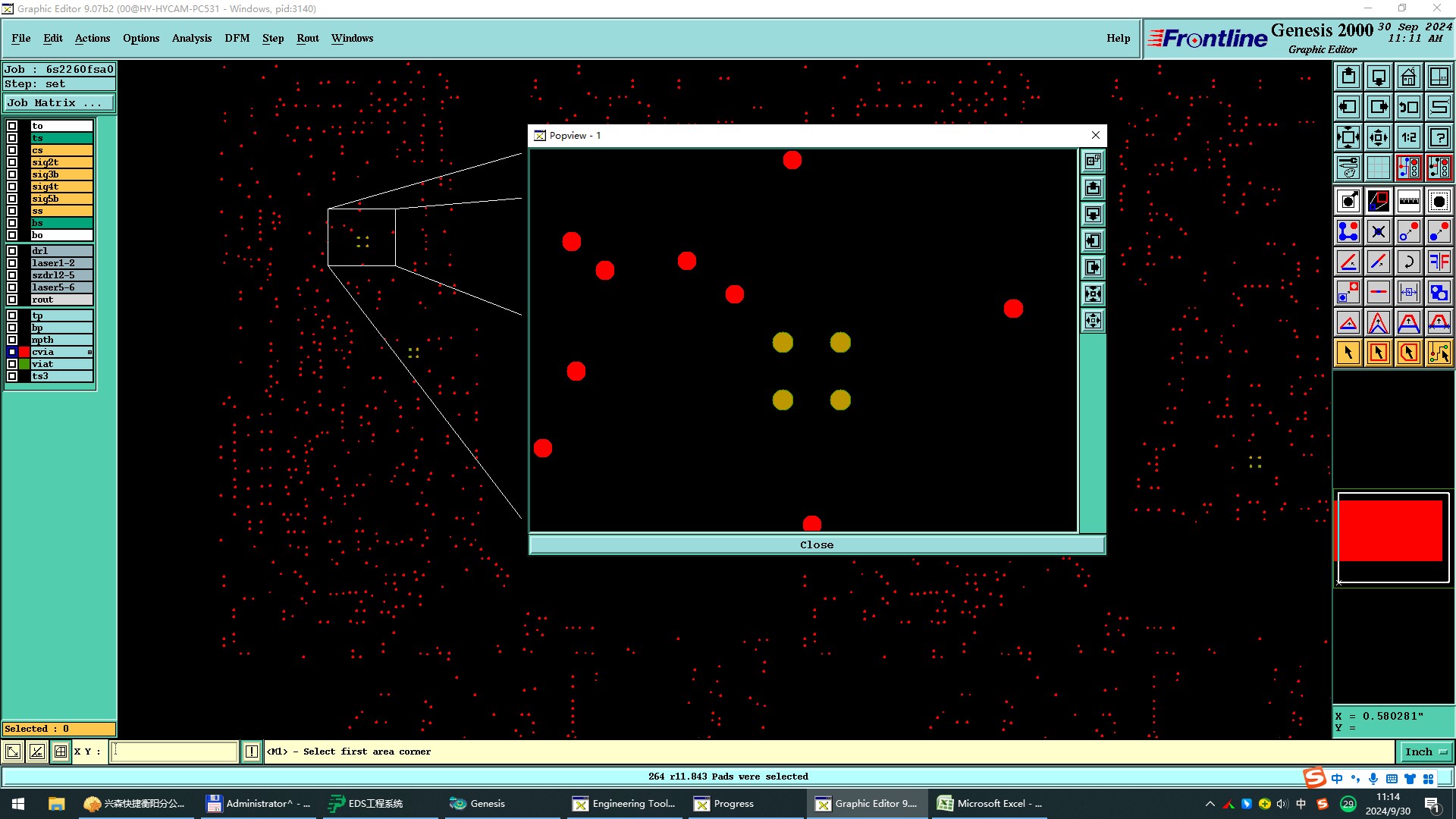Toggle the checkbox for layer drl

click(12, 251)
